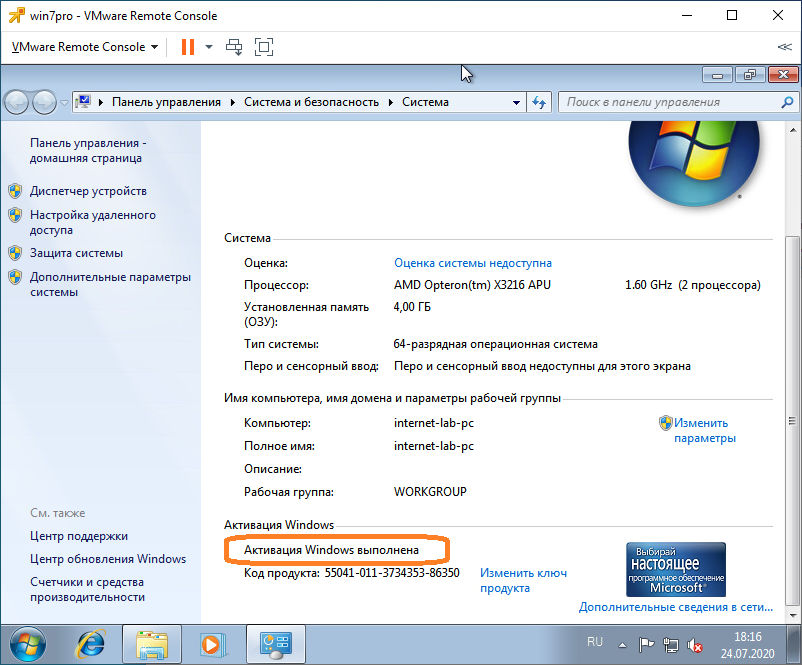
Task: Pause the virtual machine
Action: tap(188, 47)
